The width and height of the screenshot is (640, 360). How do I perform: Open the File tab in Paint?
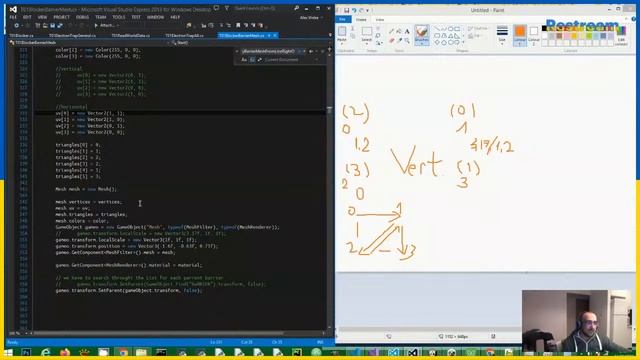[343, 20]
